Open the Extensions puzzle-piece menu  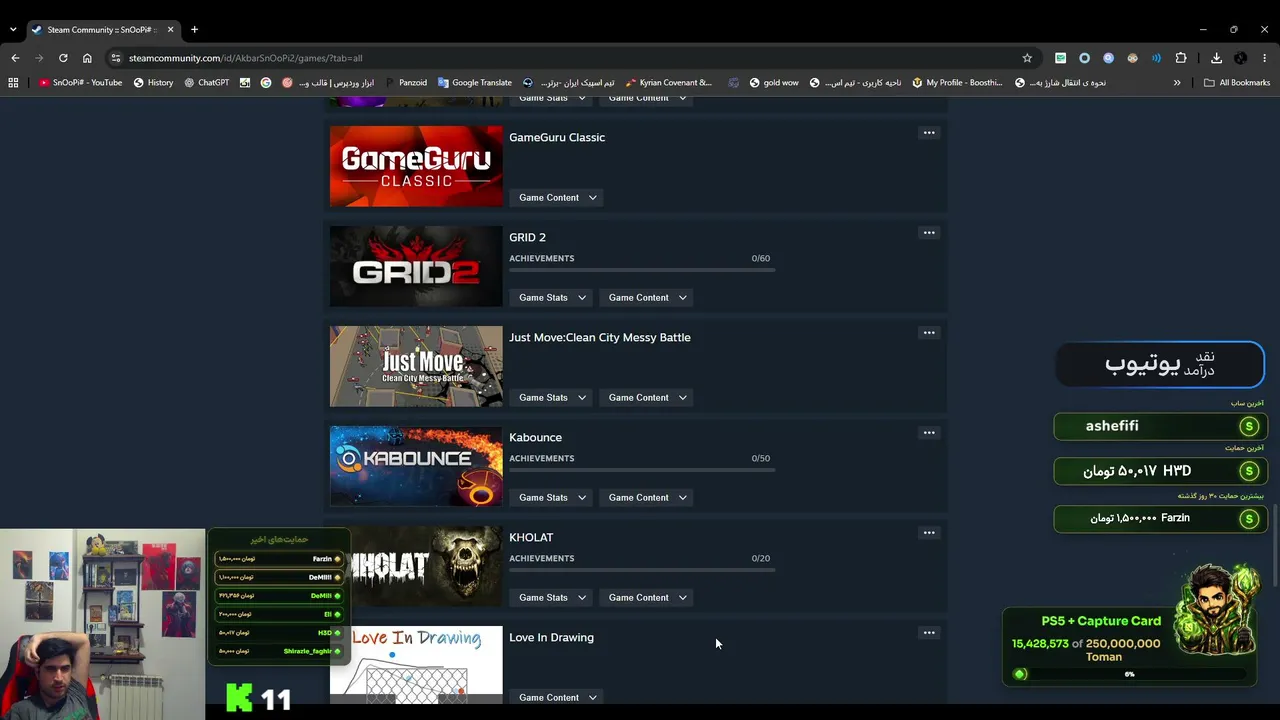(1181, 58)
